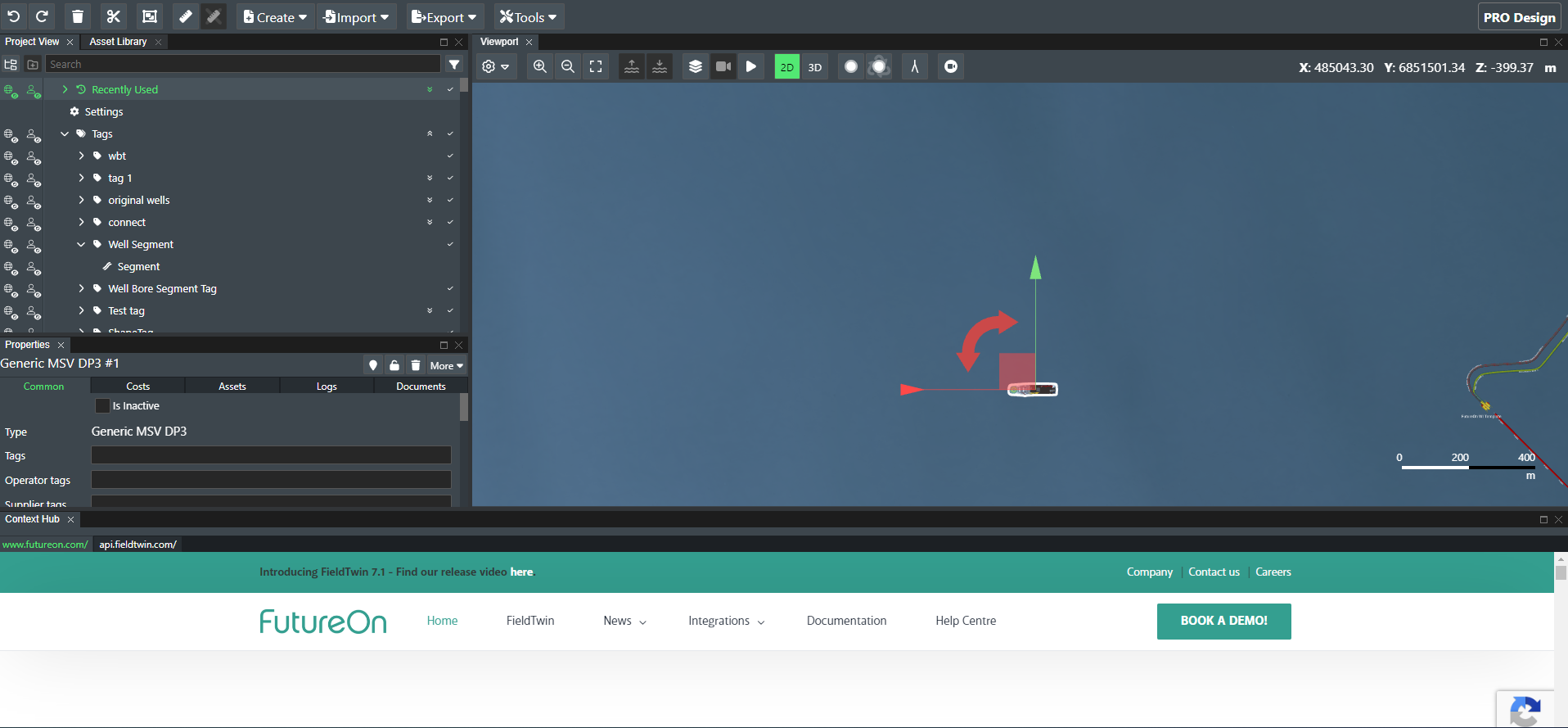
Task: Switch viewport to 2D mode
Action: click(x=787, y=66)
